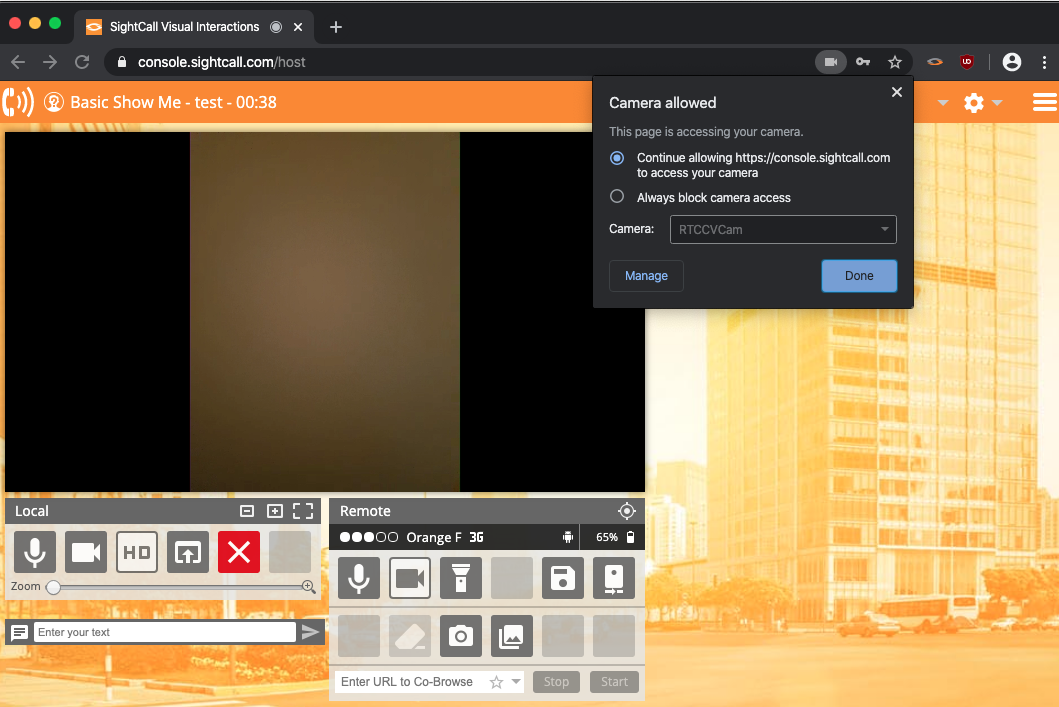The height and width of the screenshot is (707, 1059).
Task: Toggle HD video quality button
Action: point(137,552)
